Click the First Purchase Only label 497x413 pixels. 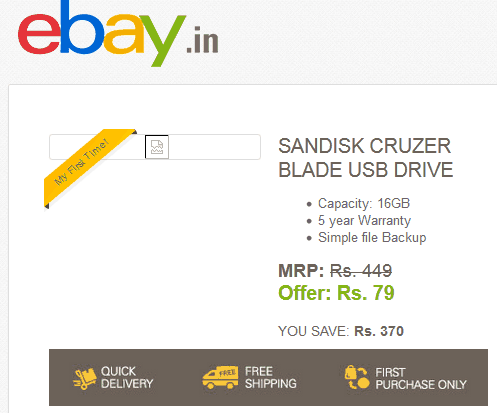(421, 378)
